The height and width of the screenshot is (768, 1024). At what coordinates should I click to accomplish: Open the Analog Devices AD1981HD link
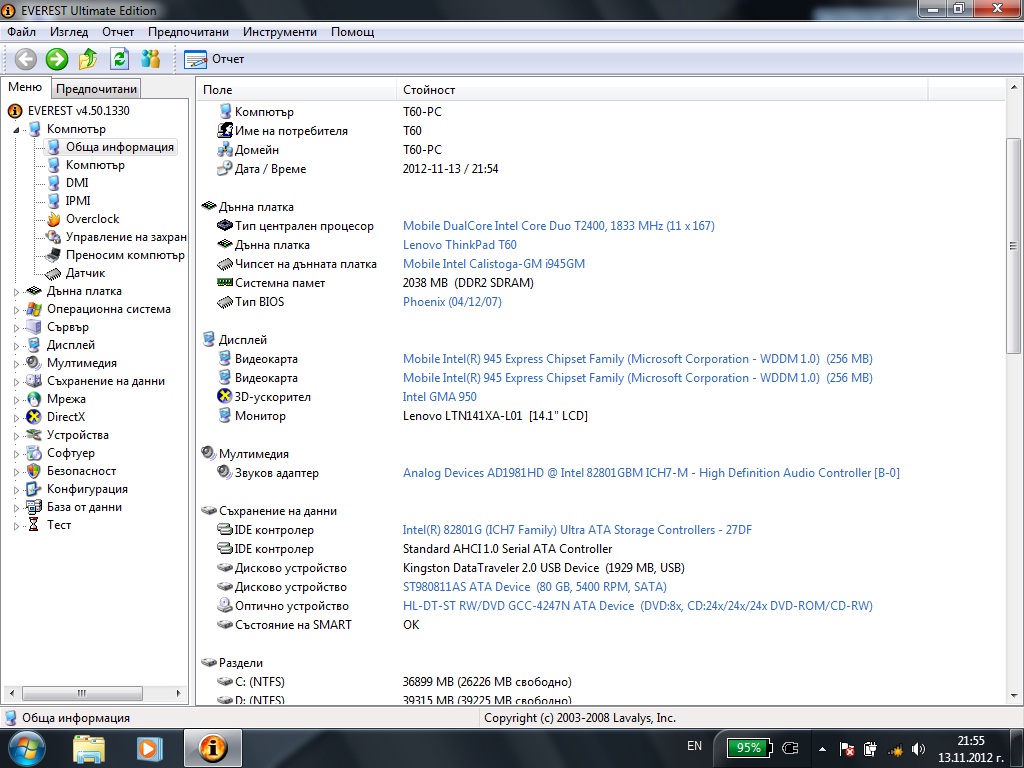(x=651, y=472)
